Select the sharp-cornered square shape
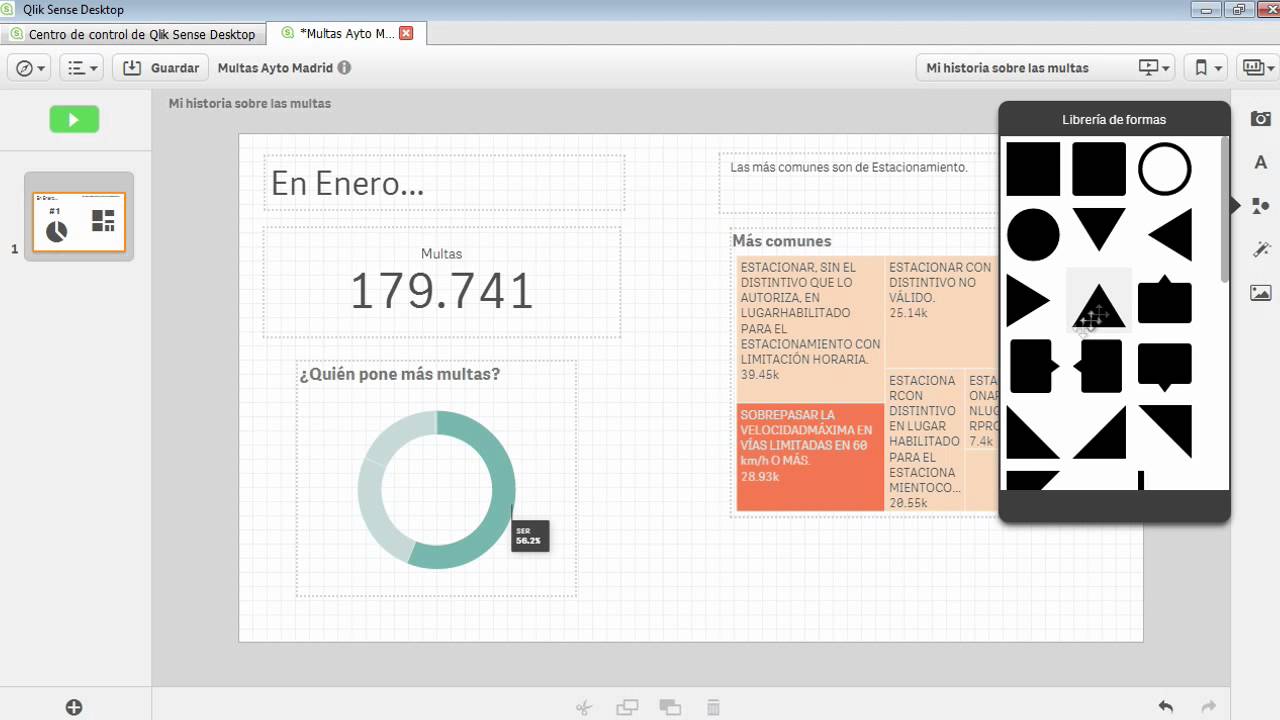 click(x=1033, y=169)
